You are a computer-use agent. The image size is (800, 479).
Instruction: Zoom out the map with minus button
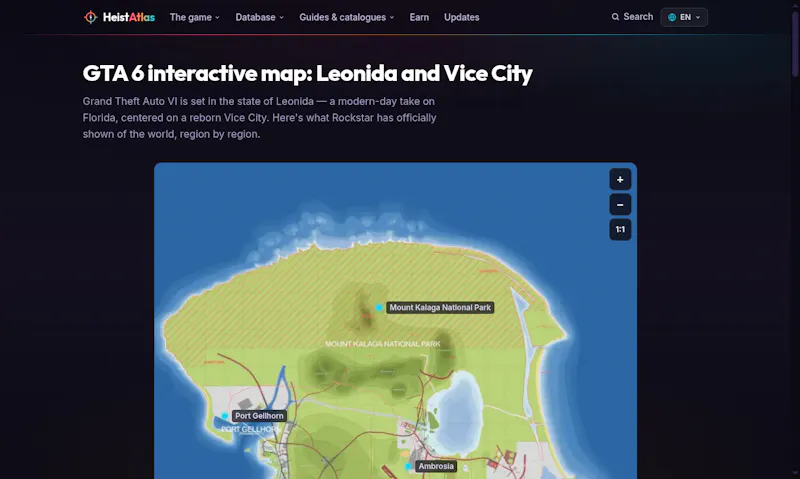point(620,205)
